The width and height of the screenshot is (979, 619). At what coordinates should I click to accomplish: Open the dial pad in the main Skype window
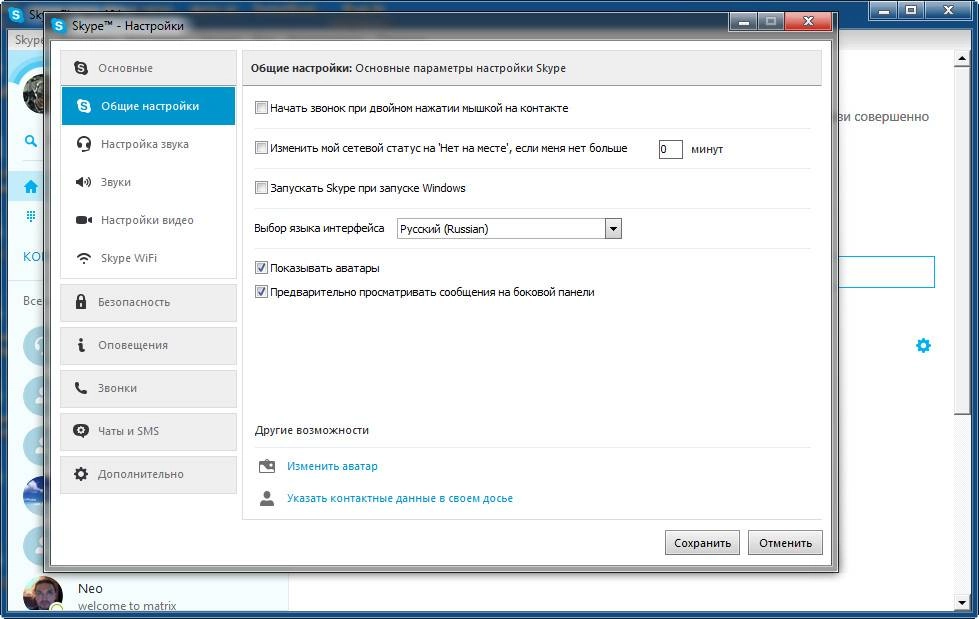31,216
